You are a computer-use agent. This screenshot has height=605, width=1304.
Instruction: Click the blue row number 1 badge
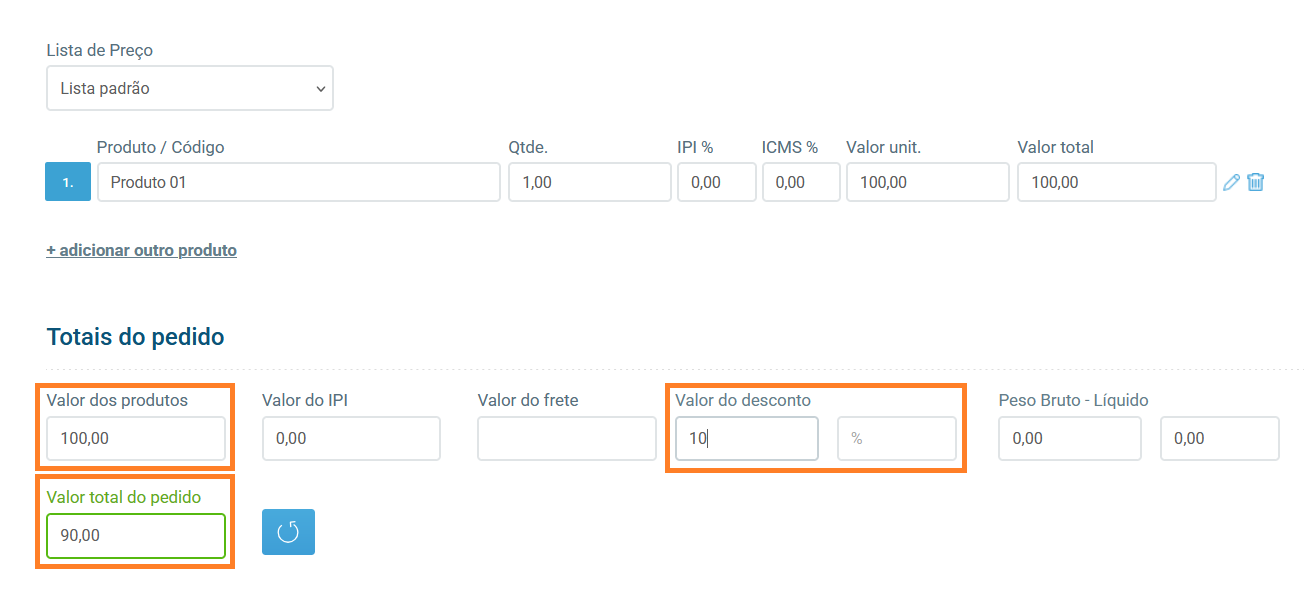point(68,182)
